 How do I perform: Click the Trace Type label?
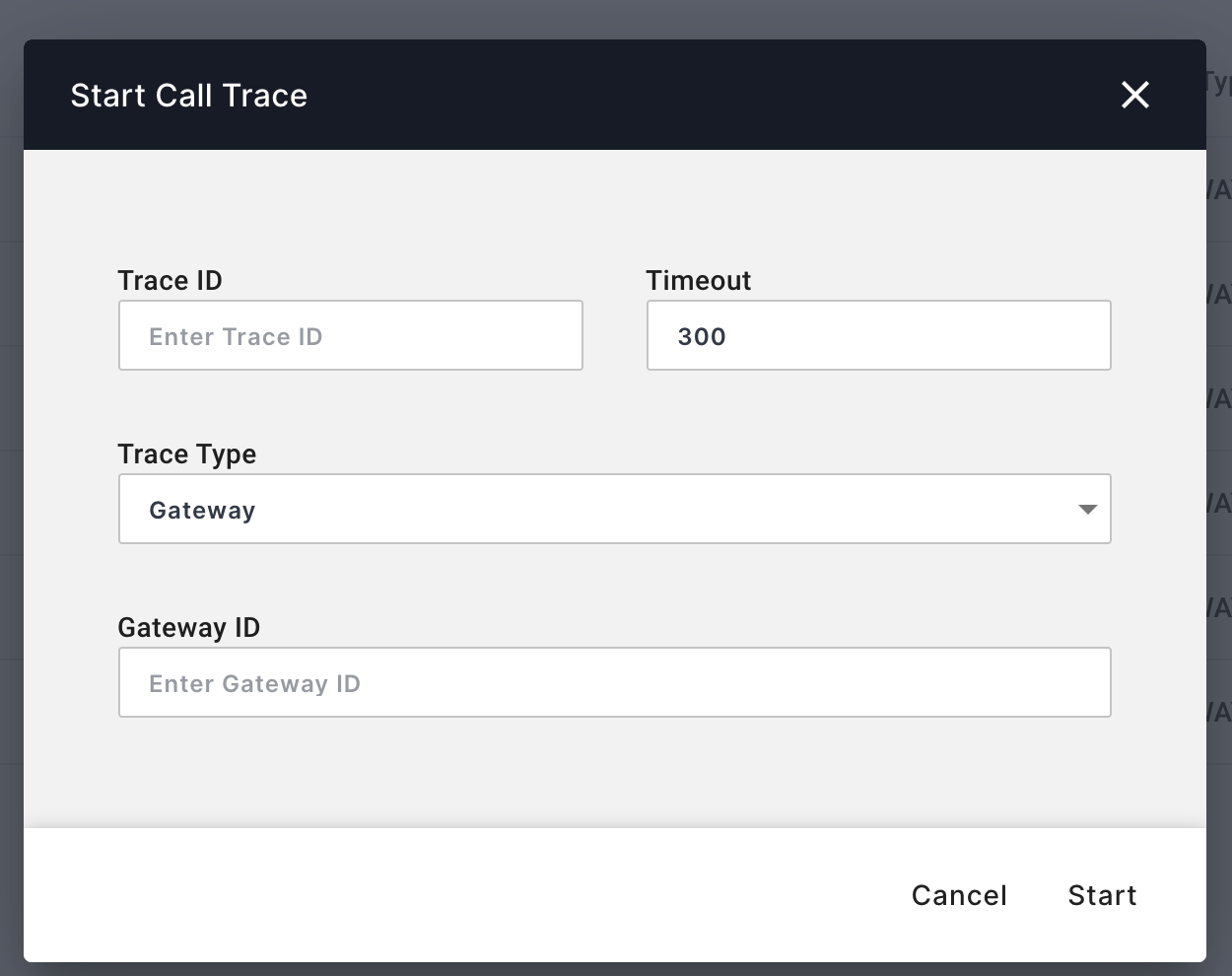click(187, 453)
